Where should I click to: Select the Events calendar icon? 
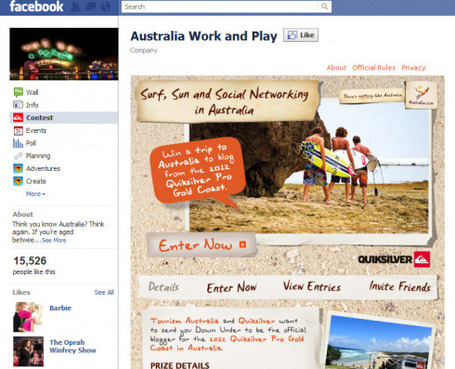point(18,130)
